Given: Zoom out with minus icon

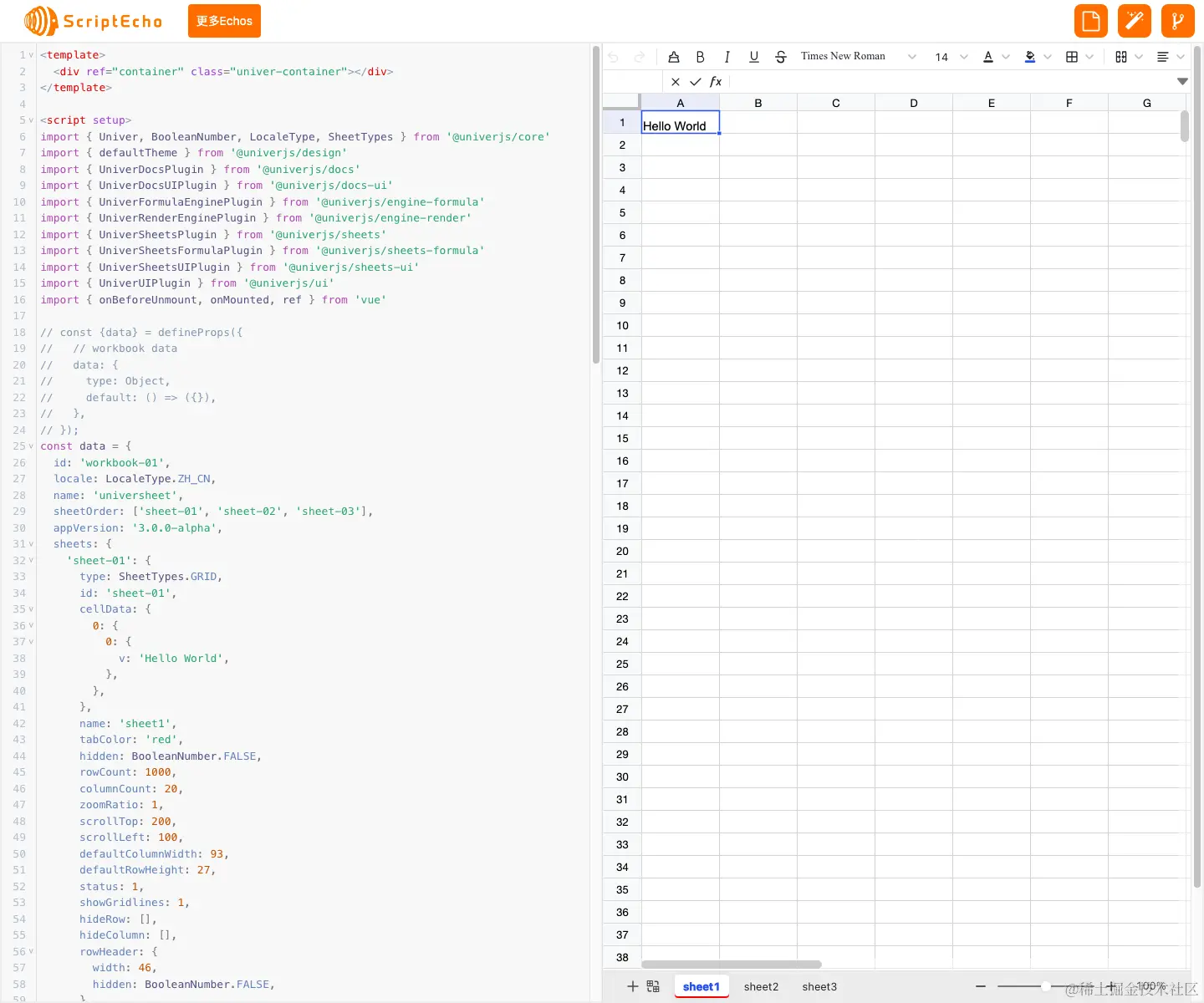Looking at the screenshot, I should (x=981, y=986).
